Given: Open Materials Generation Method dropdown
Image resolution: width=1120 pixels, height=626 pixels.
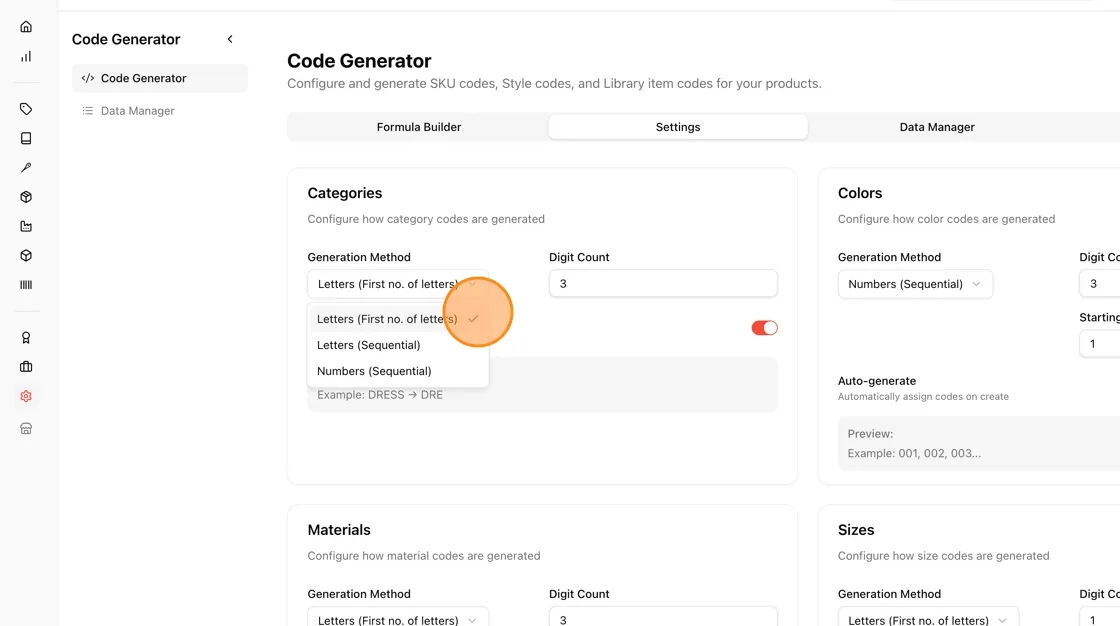Looking at the screenshot, I should tap(398, 618).
